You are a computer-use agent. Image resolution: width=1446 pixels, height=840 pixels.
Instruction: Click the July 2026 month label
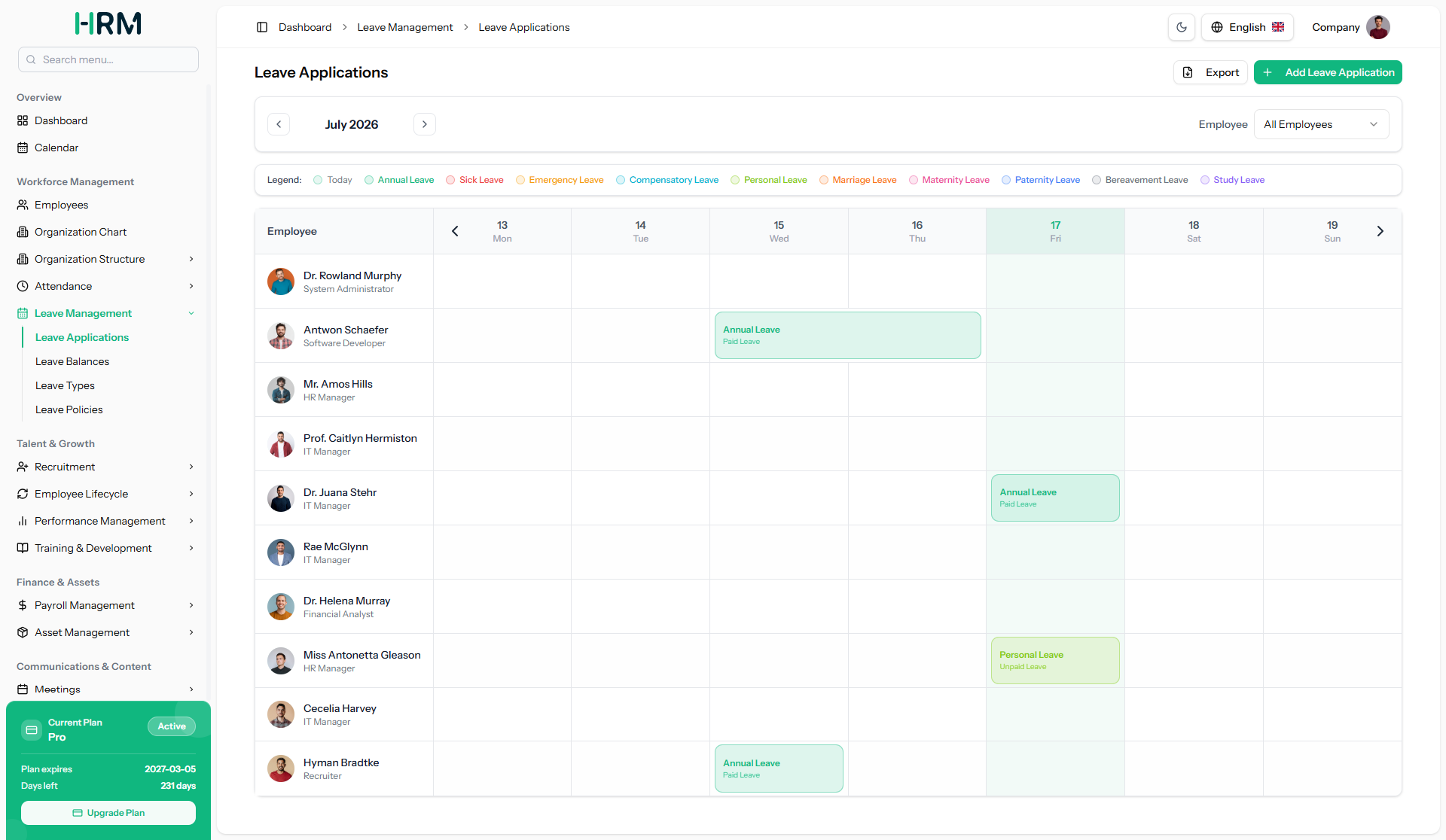click(352, 124)
